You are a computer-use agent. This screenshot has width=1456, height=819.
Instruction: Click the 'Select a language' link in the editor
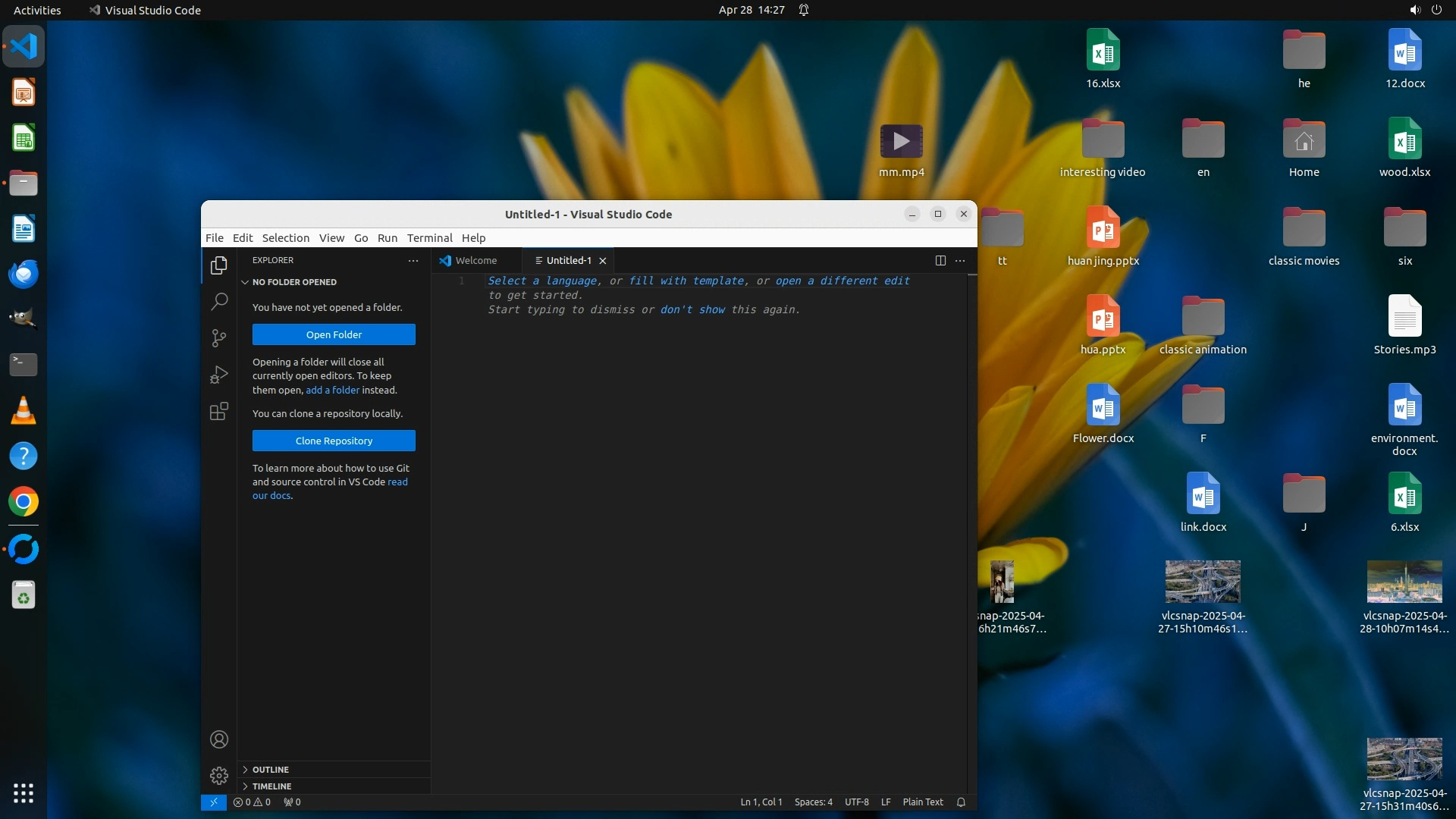click(x=543, y=281)
